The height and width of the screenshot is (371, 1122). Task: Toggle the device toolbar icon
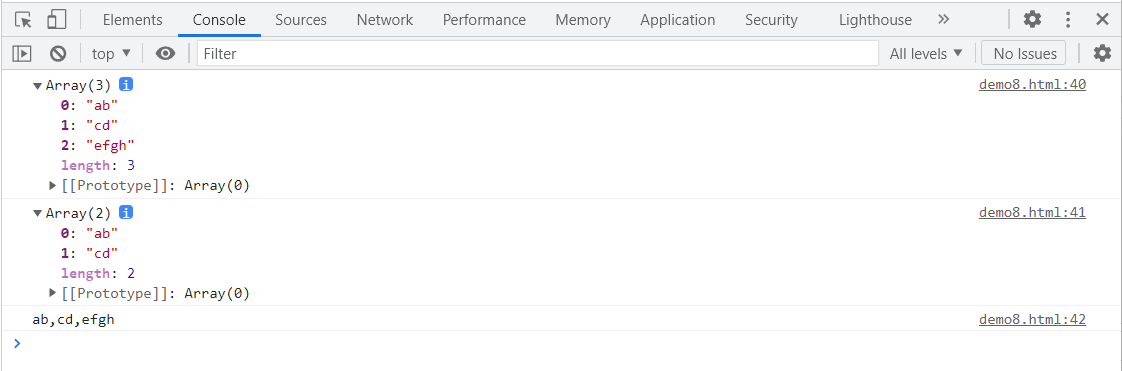[57, 20]
